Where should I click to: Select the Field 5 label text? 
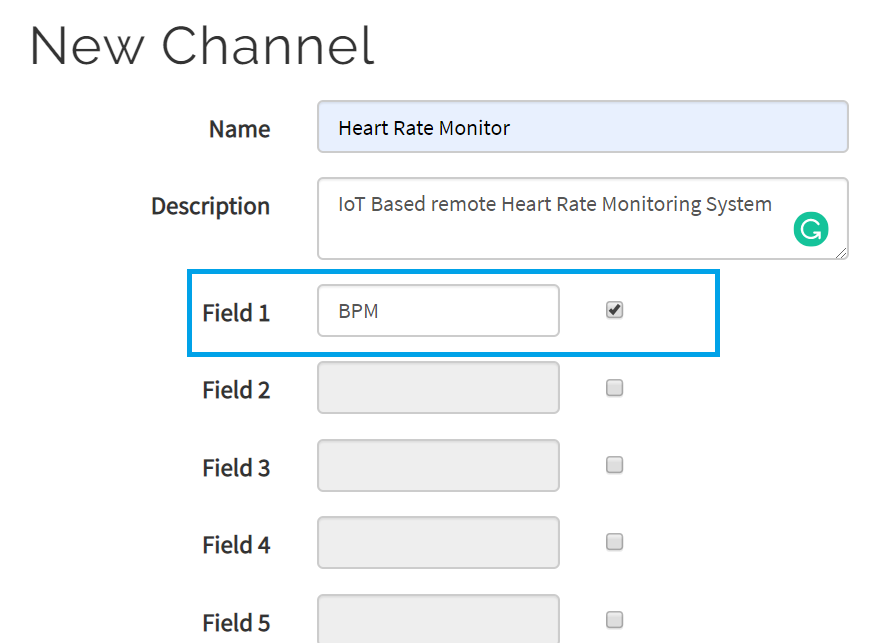tap(236, 622)
